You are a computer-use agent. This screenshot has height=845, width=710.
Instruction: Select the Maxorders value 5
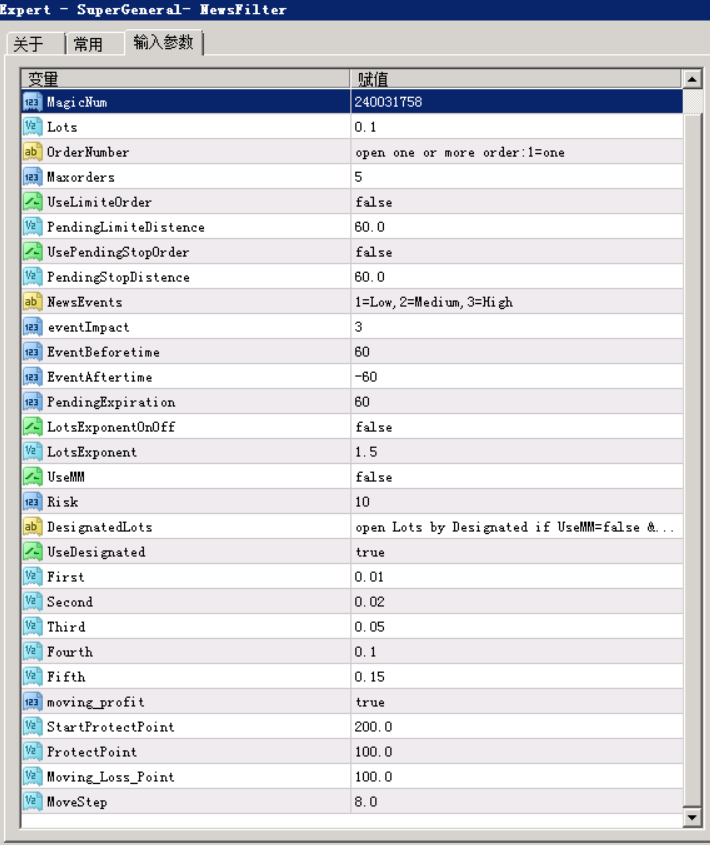coord(359,177)
